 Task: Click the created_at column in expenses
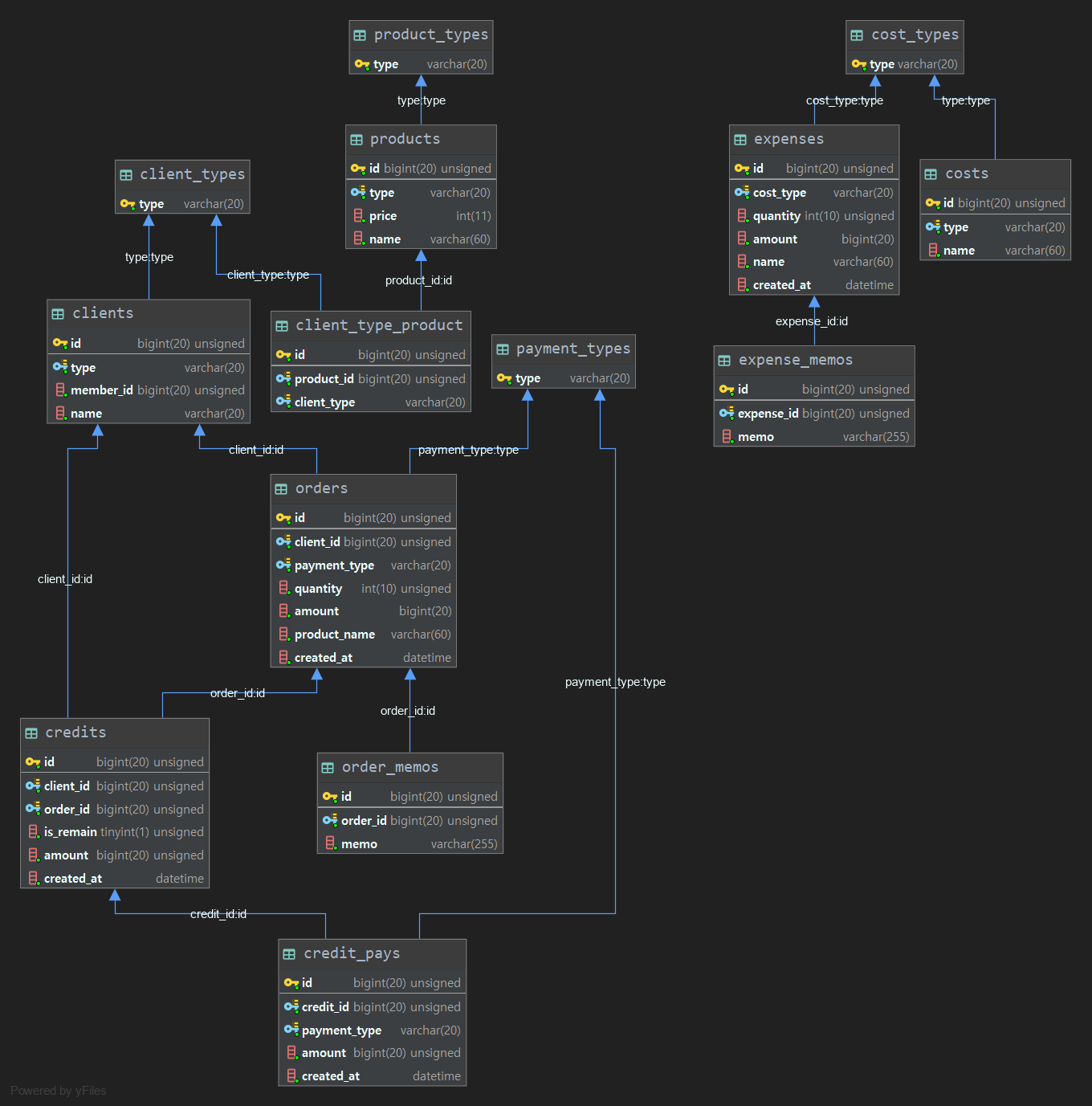coord(814,285)
